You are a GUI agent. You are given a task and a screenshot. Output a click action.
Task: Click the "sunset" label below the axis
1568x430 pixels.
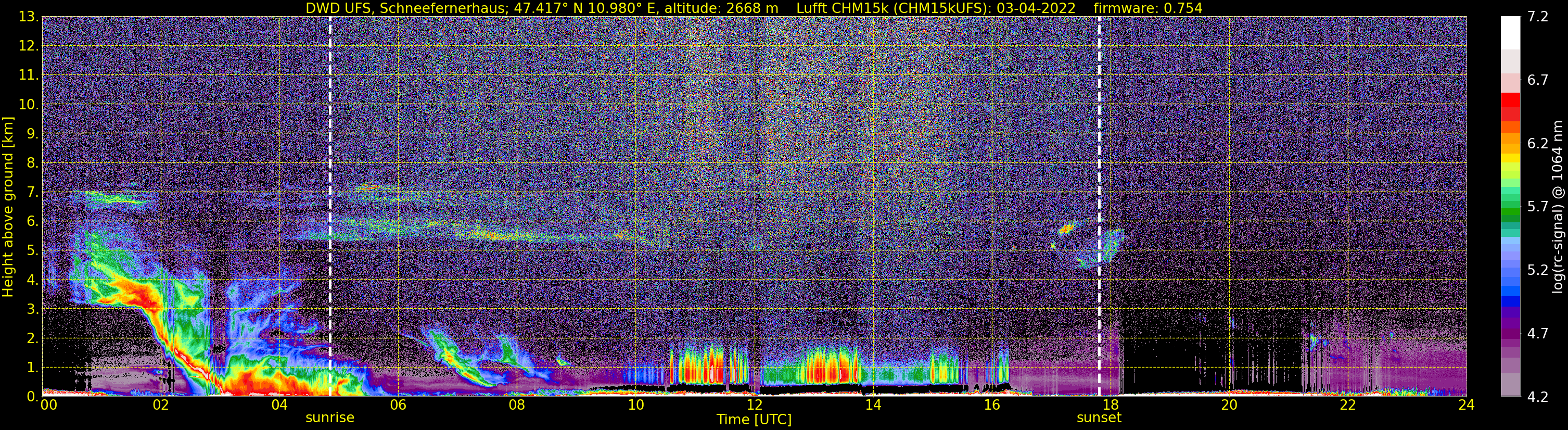tap(1099, 418)
